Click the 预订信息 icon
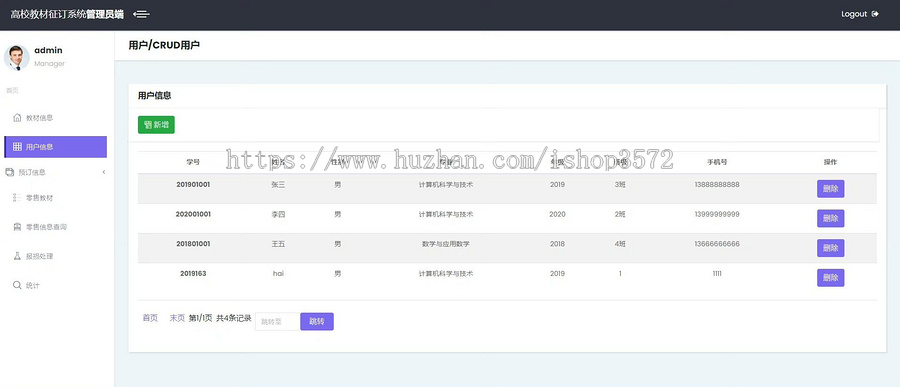Image resolution: width=900 pixels, height=387 pixels. (9, 172)
